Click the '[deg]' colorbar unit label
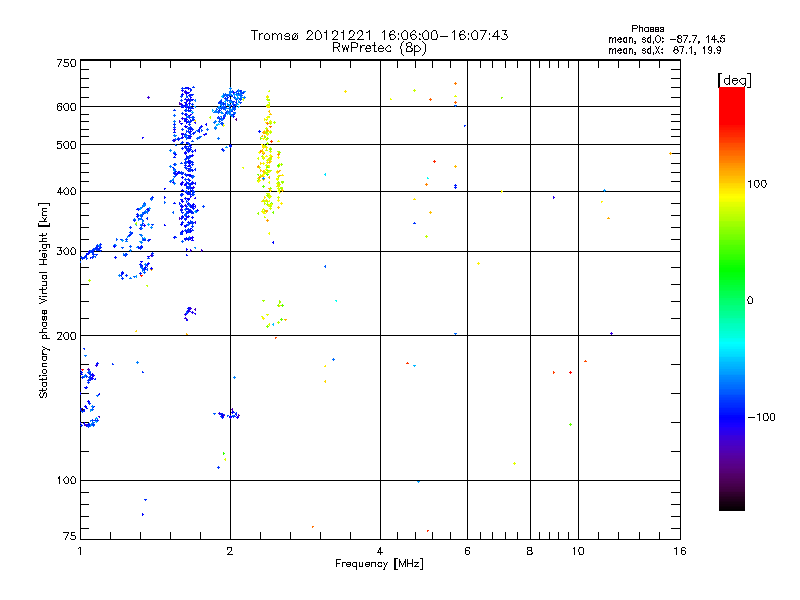800x600 pixels. coord(734,80)
